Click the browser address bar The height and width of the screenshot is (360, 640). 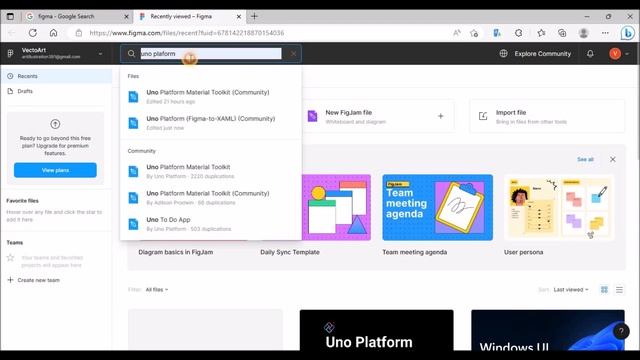(261, 33)
